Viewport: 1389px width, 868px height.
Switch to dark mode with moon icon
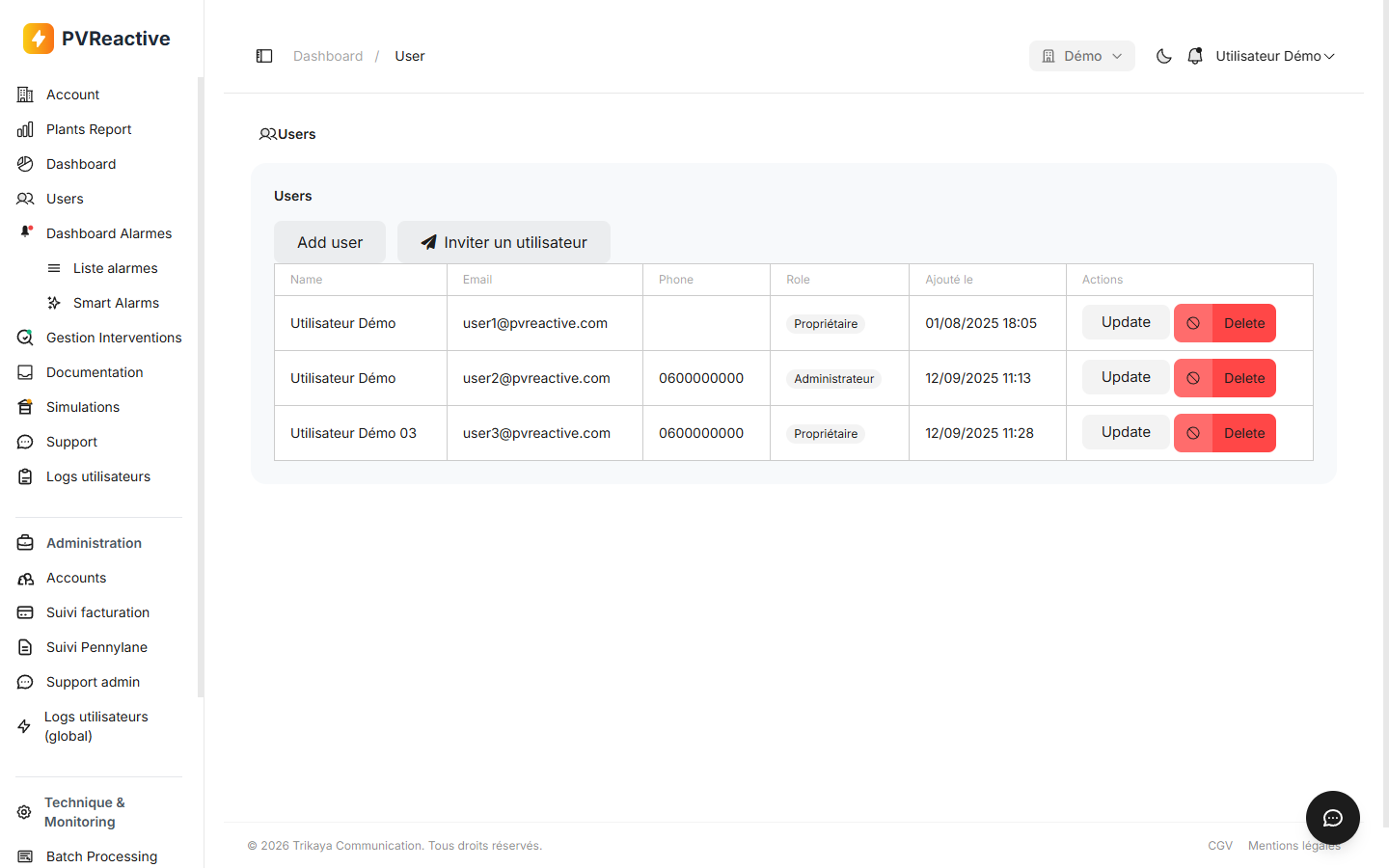1164,56
